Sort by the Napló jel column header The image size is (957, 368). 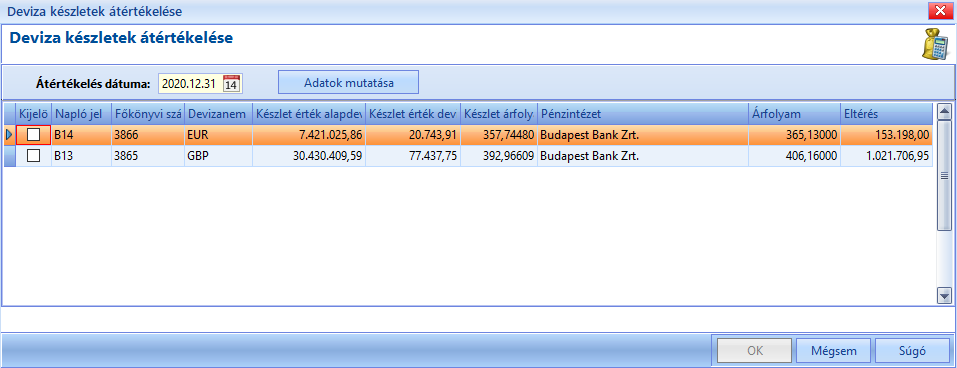pyautogui.click(x=81, y=114)
